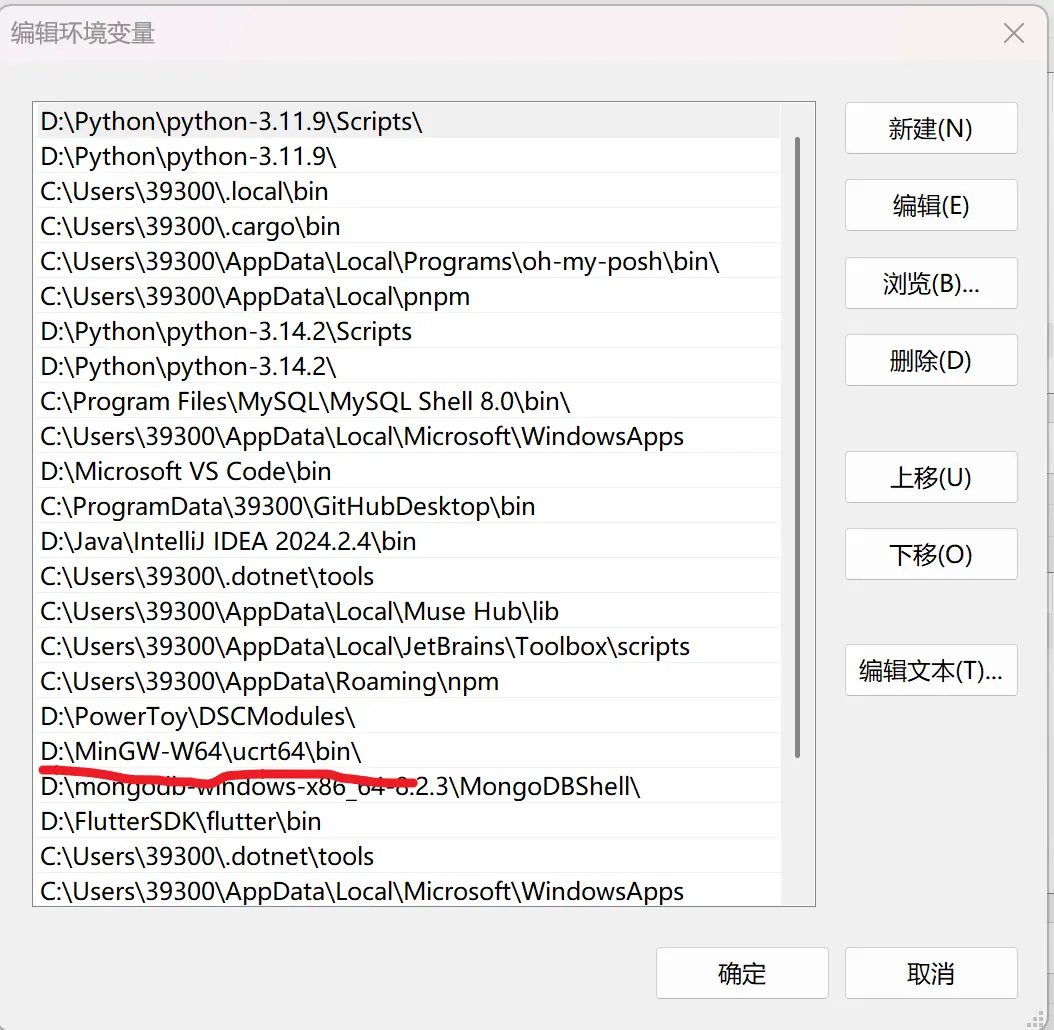Open the 浏览(B)... folder browser
Image resolution: width=1054 pixels, height=1030 pixels.
click(931, 283)
